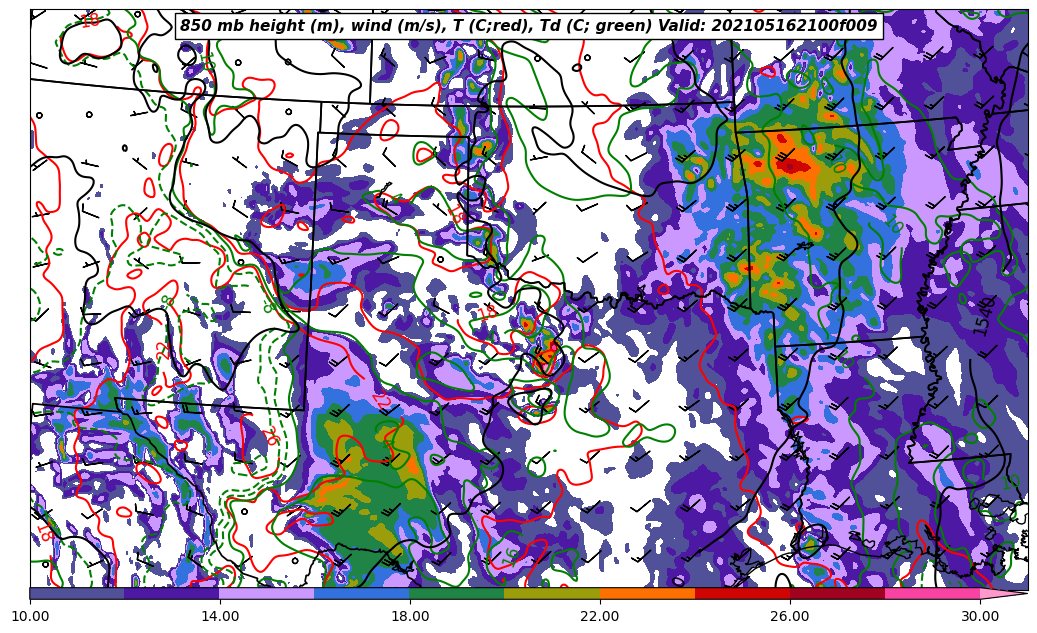The width and height of the screenshot is (1037, 633).
Task: Select the light lavender 14–16 colorbar segment
Action: [267, 593]
